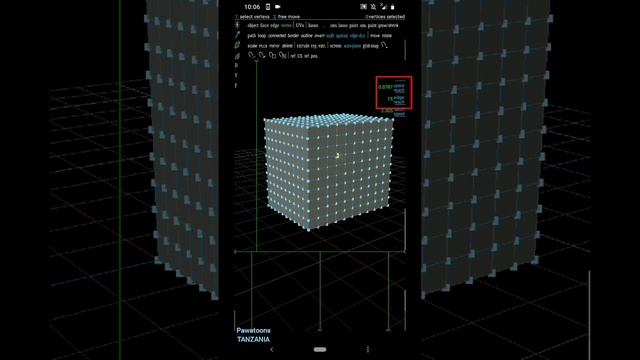Activate the mirror tool
The height and width of the screenshot is (360, 640).
274,46
